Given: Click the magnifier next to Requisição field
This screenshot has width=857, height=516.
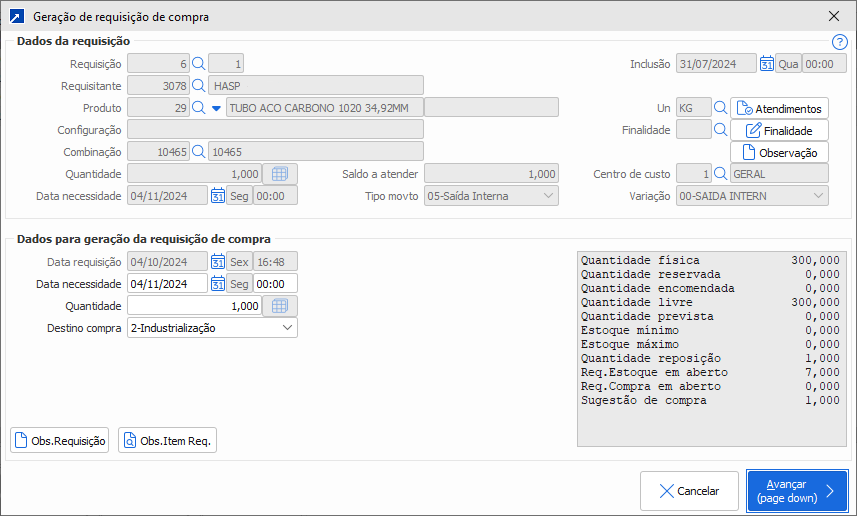Looking at the screenshot, I should [198, 64].
